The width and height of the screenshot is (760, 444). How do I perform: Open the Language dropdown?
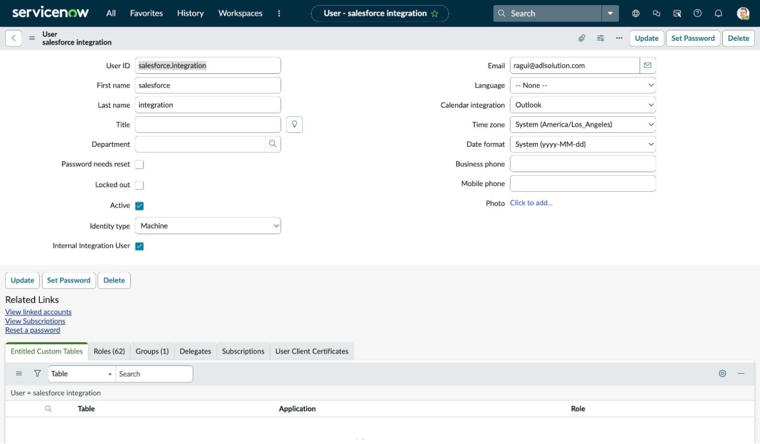click(x=583, y=85)
